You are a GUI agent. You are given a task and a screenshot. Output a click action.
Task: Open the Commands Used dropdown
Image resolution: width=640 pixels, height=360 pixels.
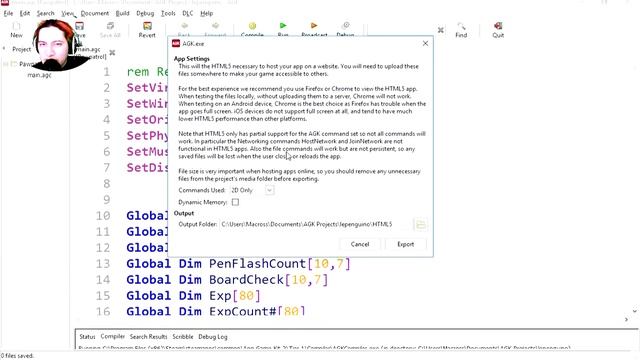tap(269, 190)
